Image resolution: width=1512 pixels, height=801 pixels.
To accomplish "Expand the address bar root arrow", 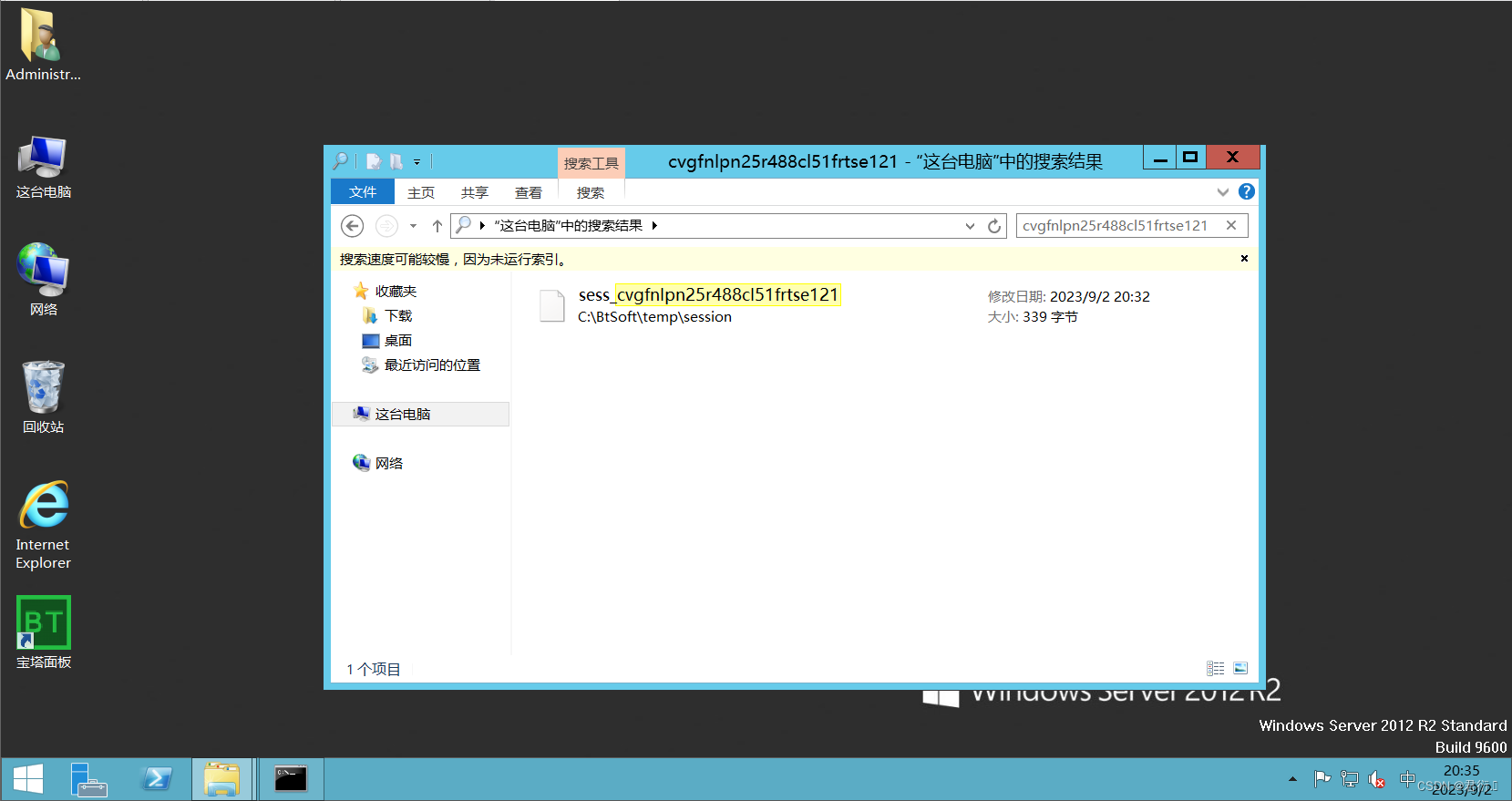I will [x=482, y=225].
